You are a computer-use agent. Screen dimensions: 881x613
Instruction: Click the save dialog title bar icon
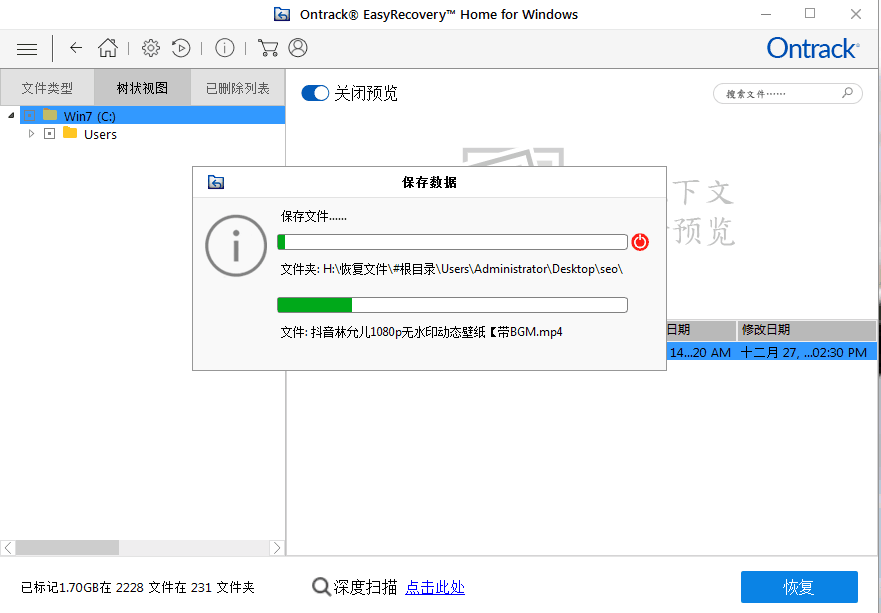(216, 182)
